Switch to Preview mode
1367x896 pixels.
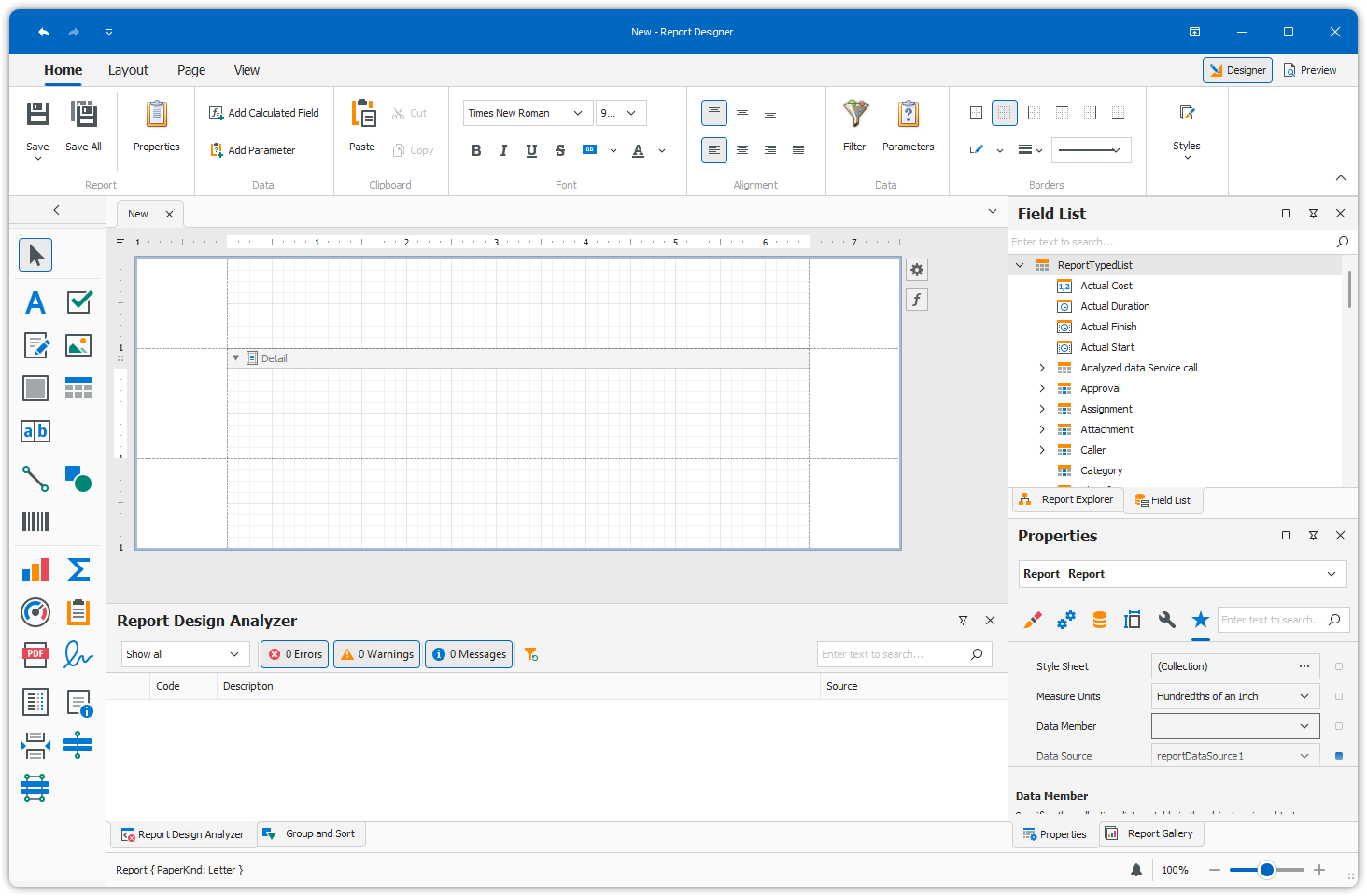point(1310,70)
